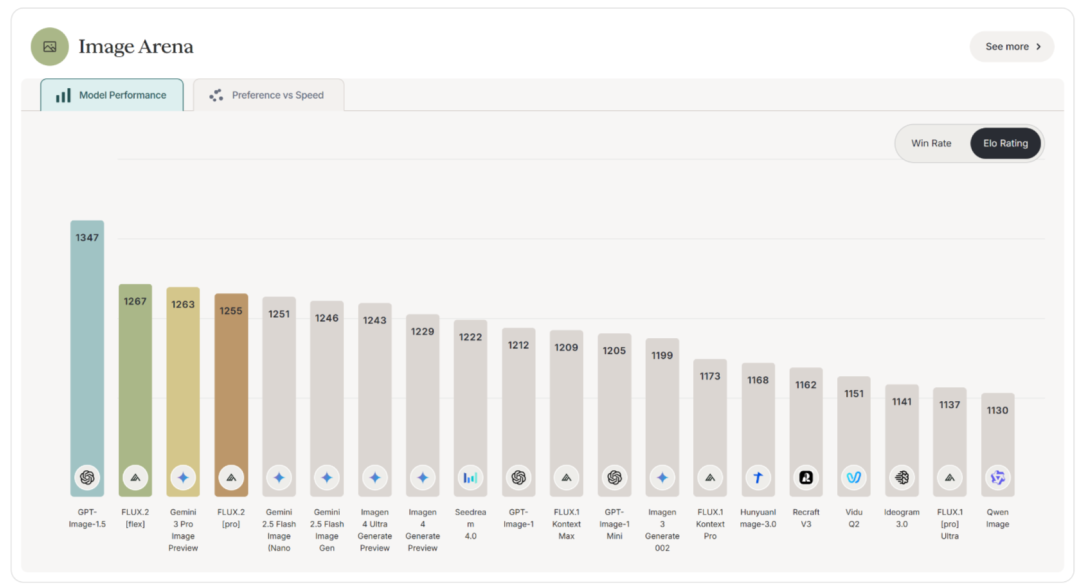Click the FLUX.2 [flex] bar logo icon
Image resolution: width=1080 pixels, height=588 pixels.
(135, 477)
